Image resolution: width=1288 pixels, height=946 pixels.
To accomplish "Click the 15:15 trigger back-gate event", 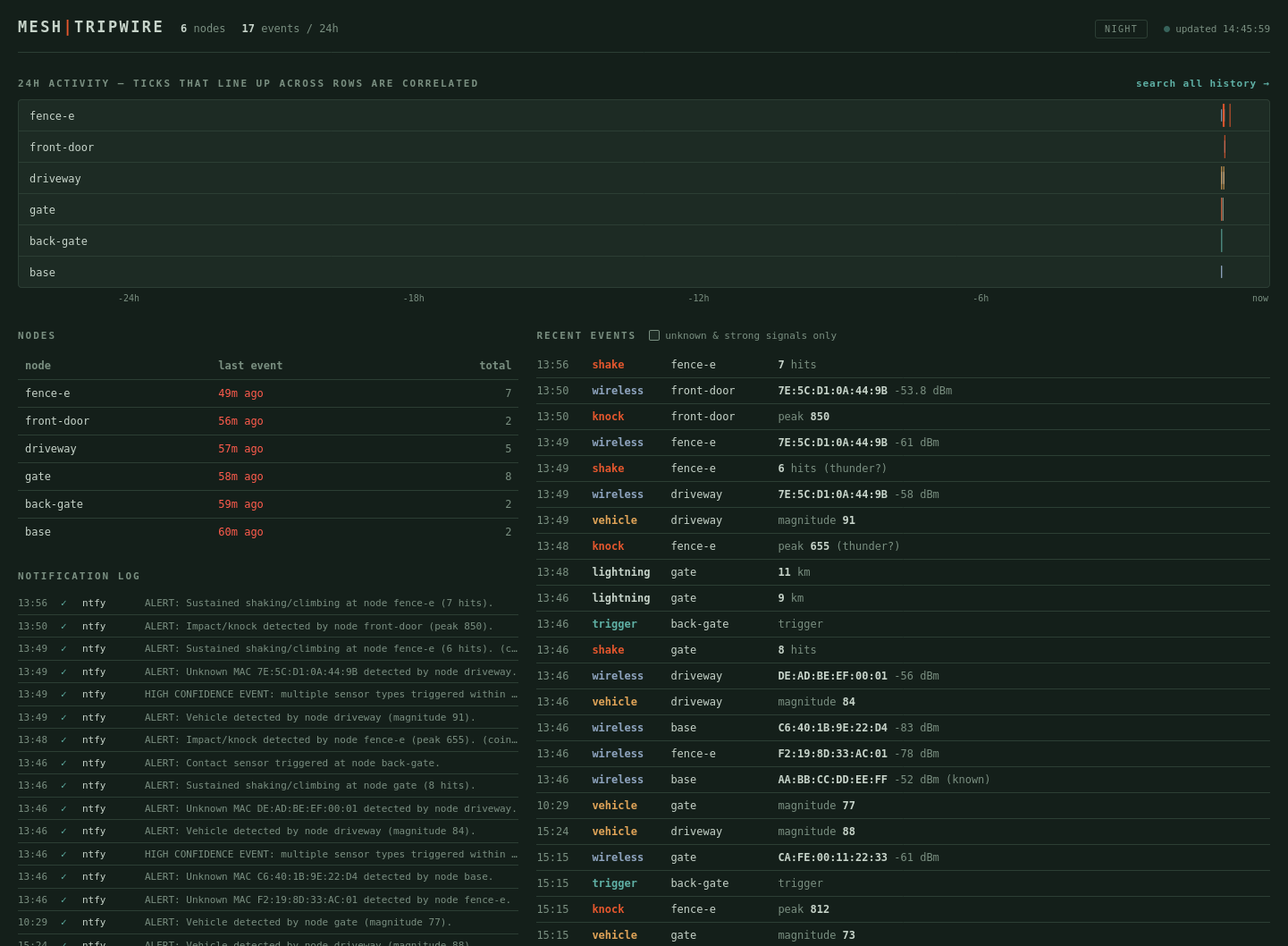I will click(903, 883).
